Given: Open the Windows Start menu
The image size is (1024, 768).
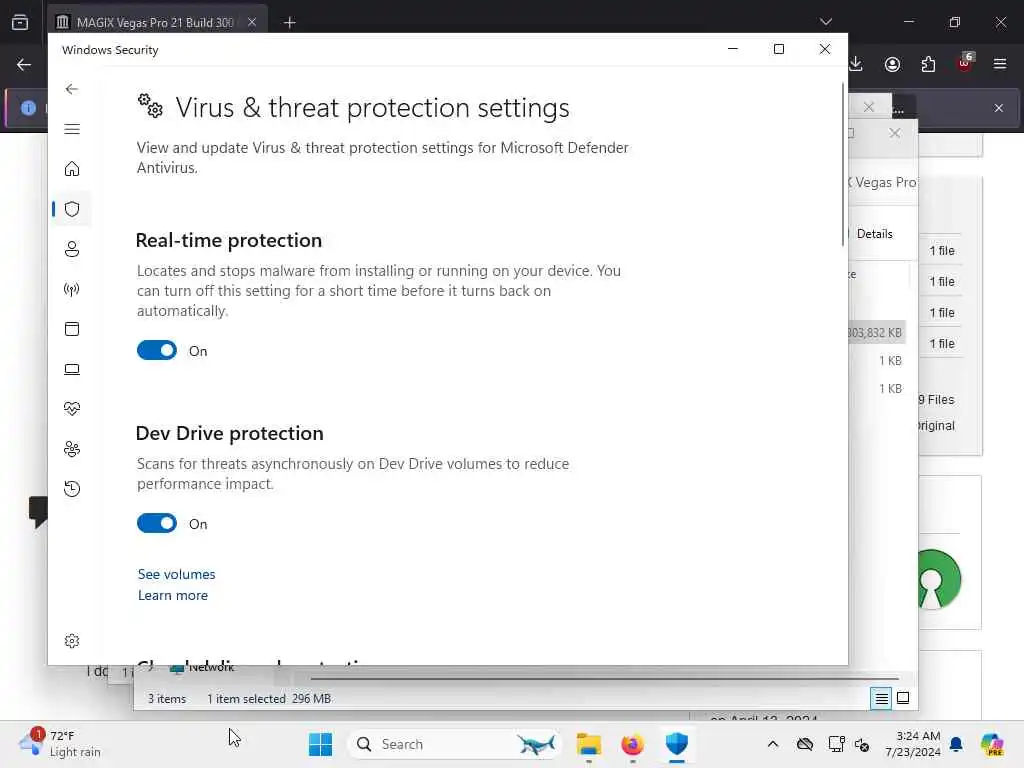Looking at the screenshot, I should (321, 744).
